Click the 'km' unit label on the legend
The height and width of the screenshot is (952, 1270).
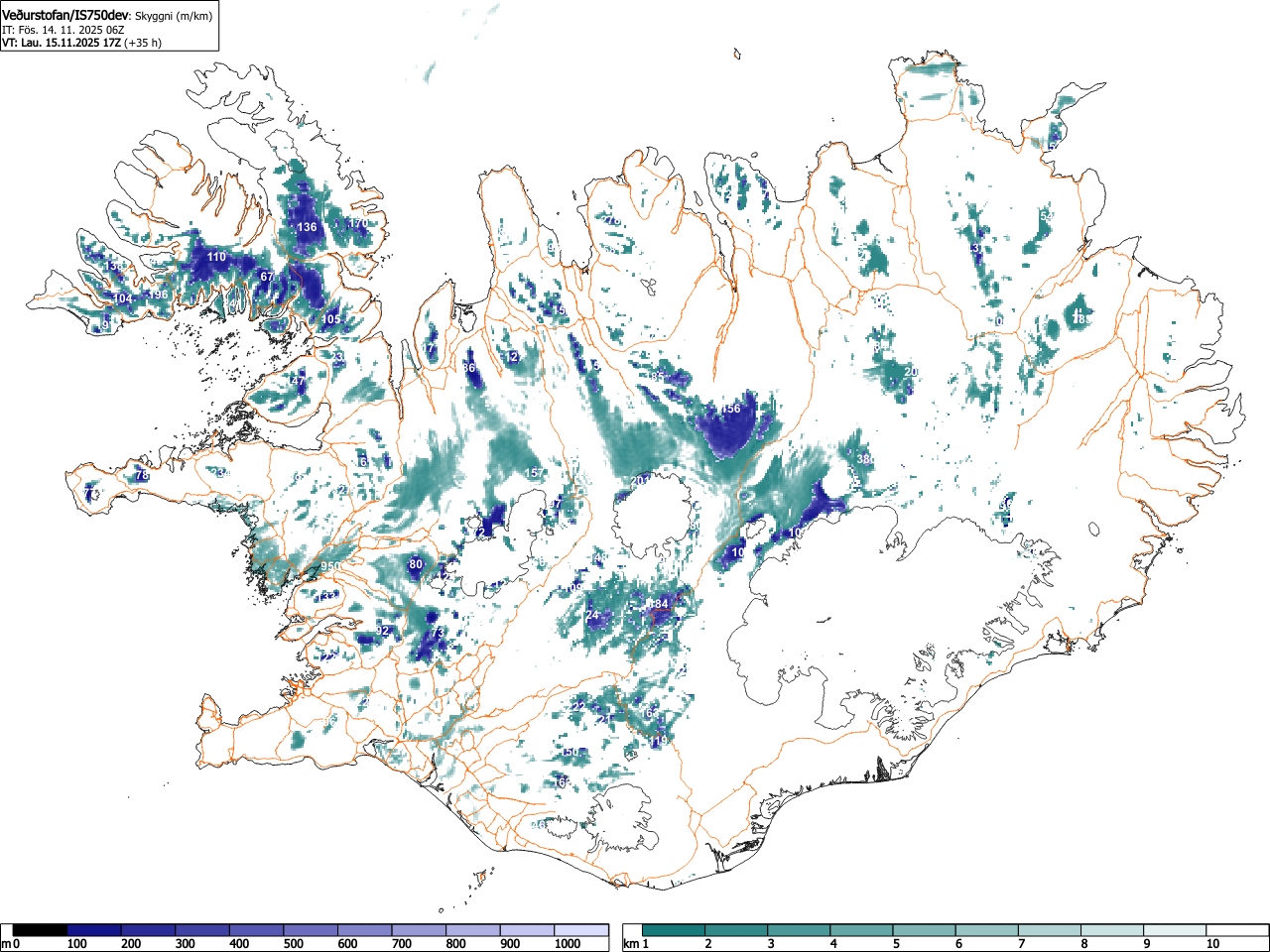630,944
